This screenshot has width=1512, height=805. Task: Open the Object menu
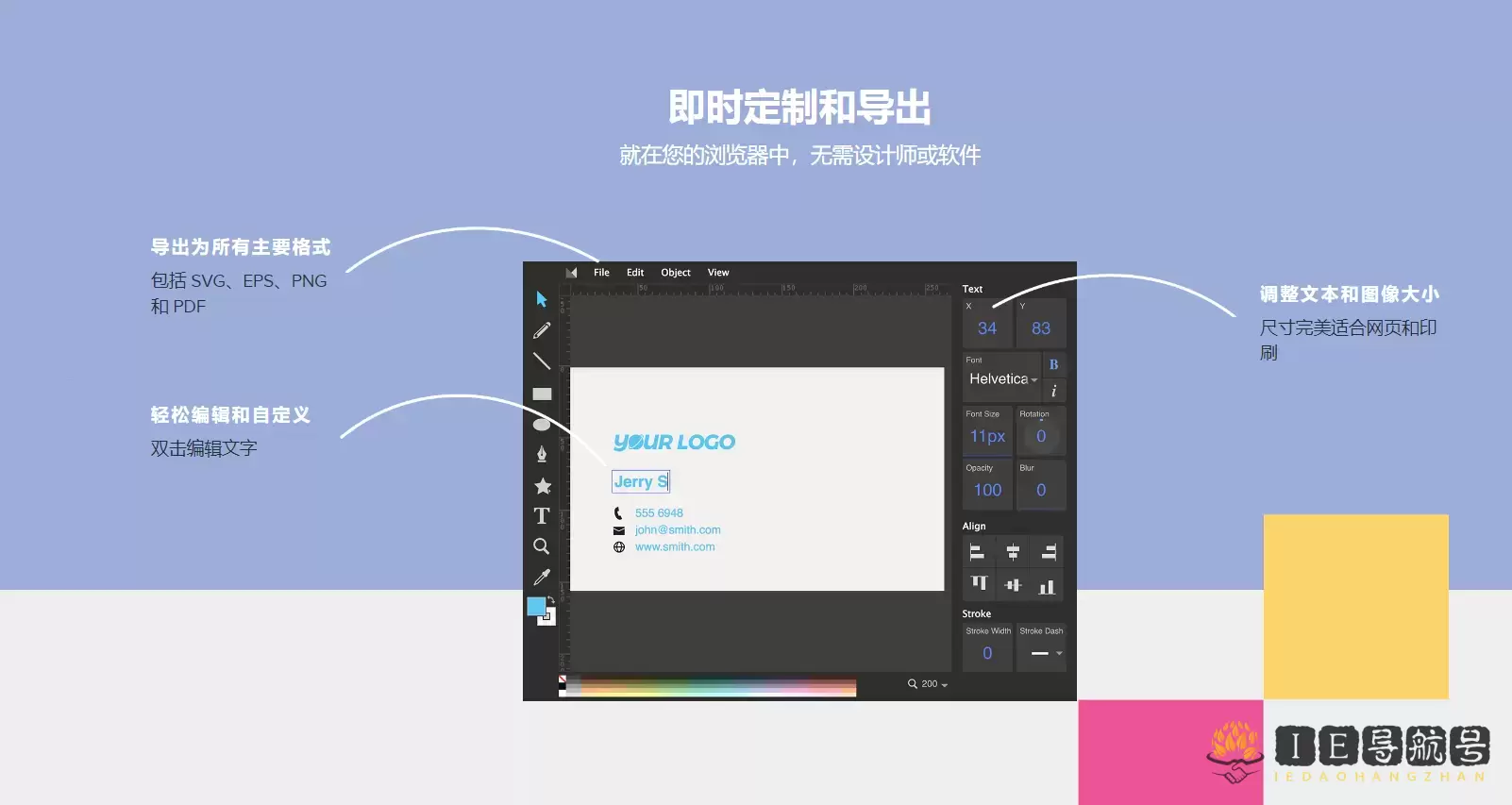point(676,273)
